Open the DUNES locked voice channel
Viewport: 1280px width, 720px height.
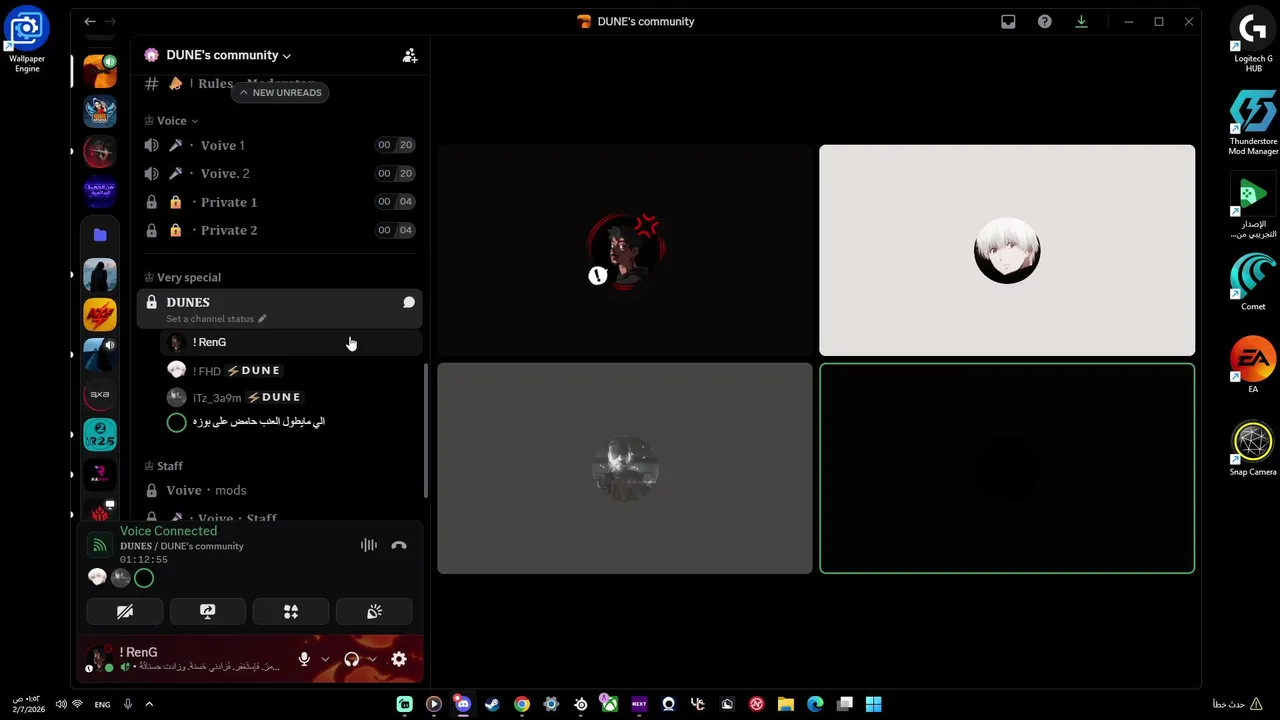pyautogui.click(x=279, y=309)
